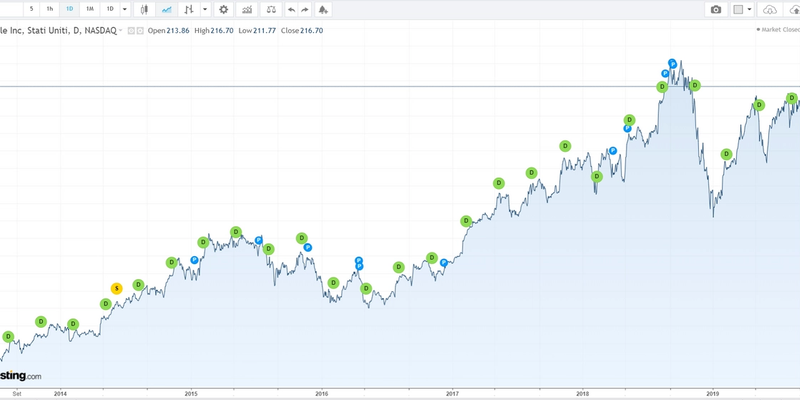This screenshot has height=400, width=800.
Task: Click the 2018 label on the time axis
Action: [582, 393]
